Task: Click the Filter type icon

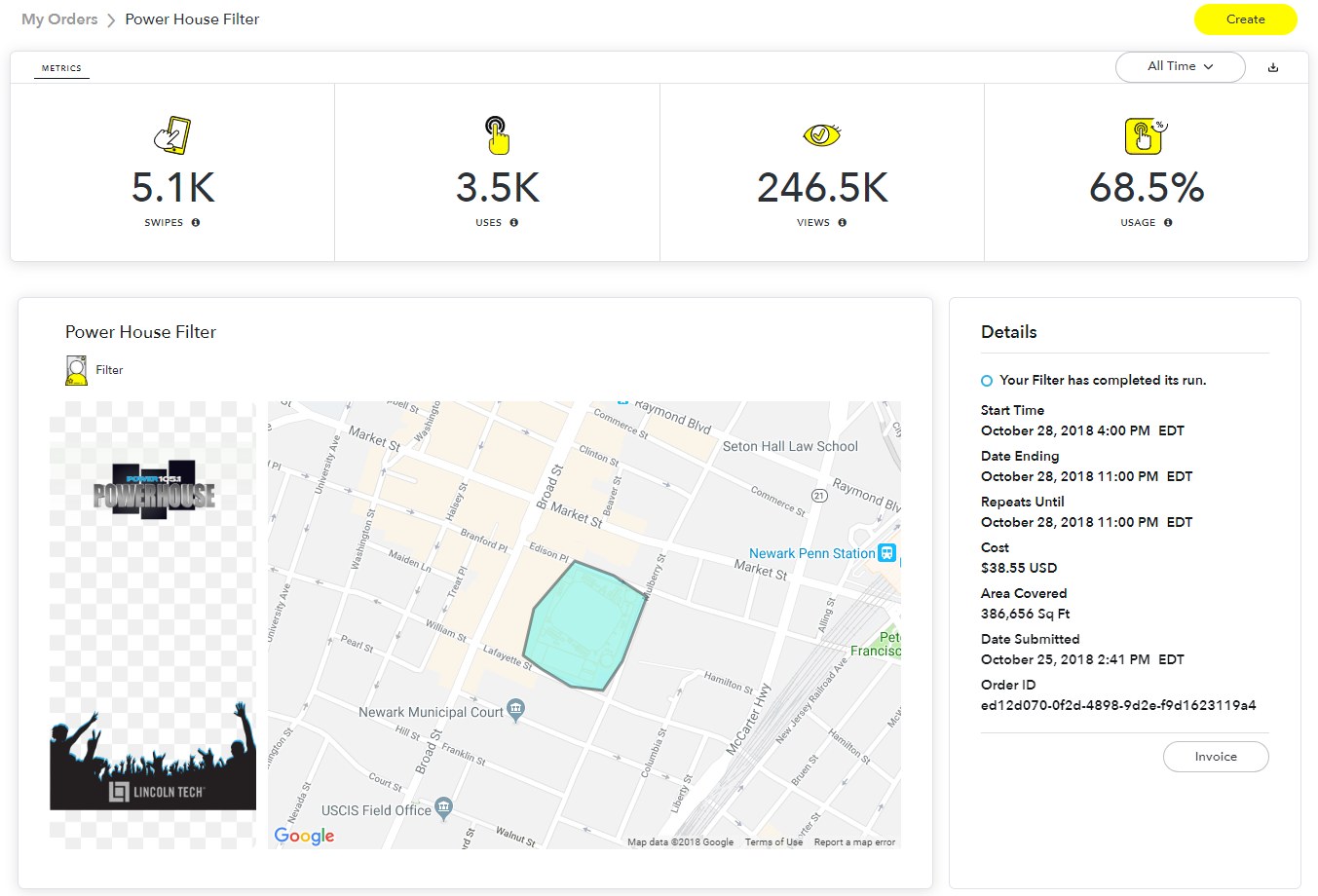Action: [x=76, y=370]
